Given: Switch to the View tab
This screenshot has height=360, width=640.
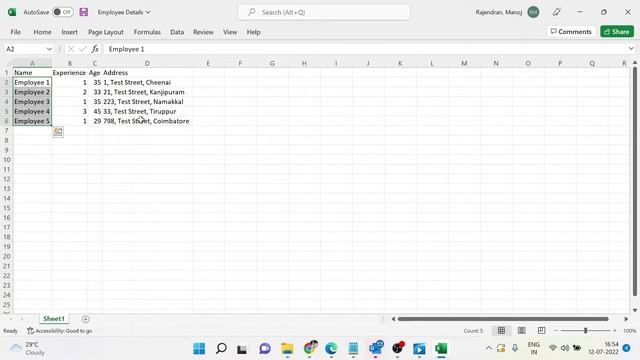Looking at the screenshot, I should (x=230, y=32).
